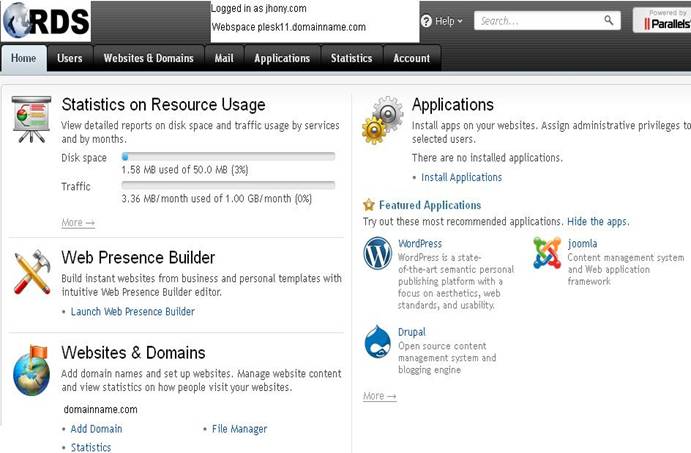Open the Websites & Domains tab

point(149,58)
